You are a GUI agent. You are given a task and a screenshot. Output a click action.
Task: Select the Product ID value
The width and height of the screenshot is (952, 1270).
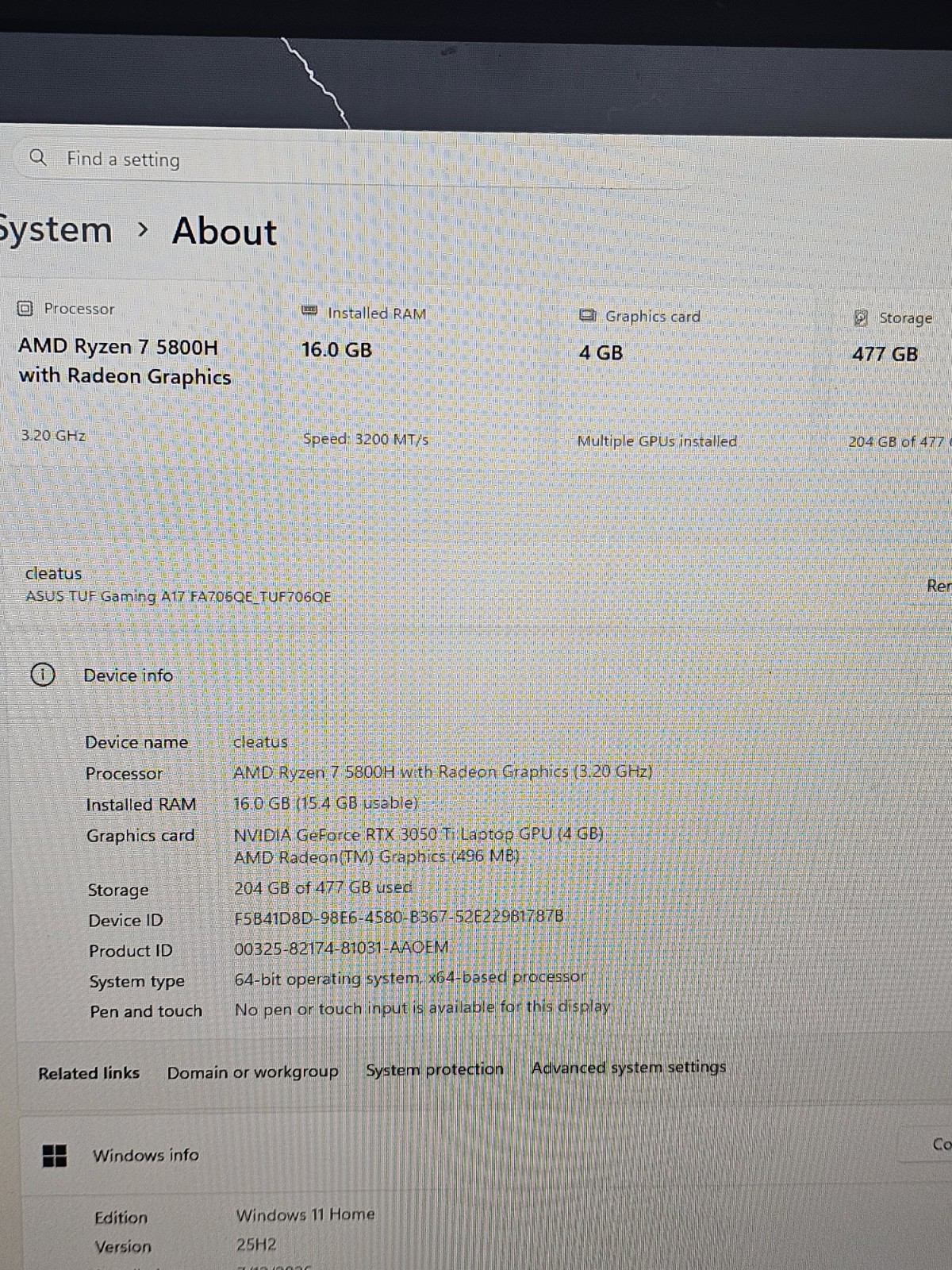(342, 948)
